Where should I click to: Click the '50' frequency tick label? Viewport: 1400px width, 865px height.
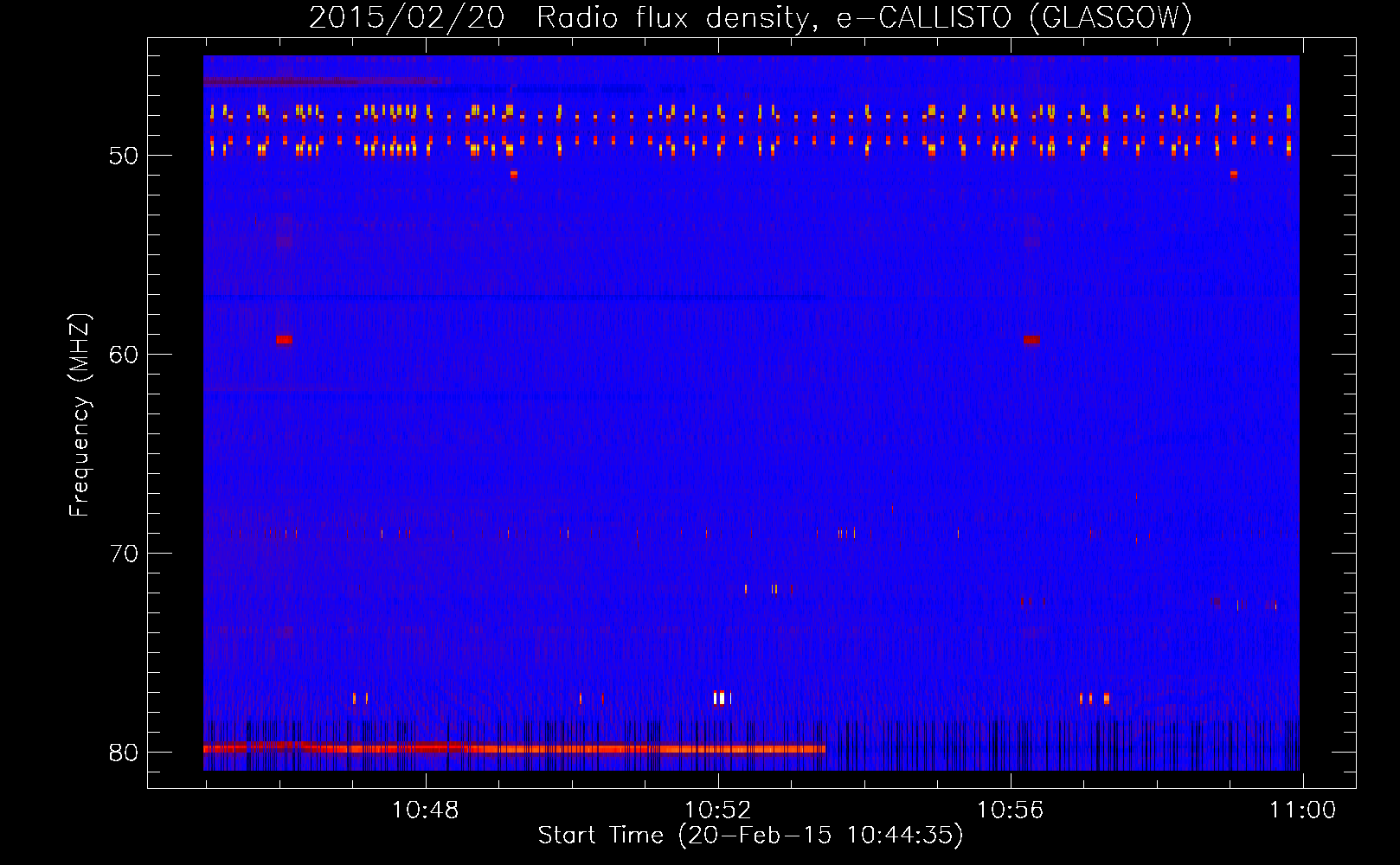coord(124,156)
